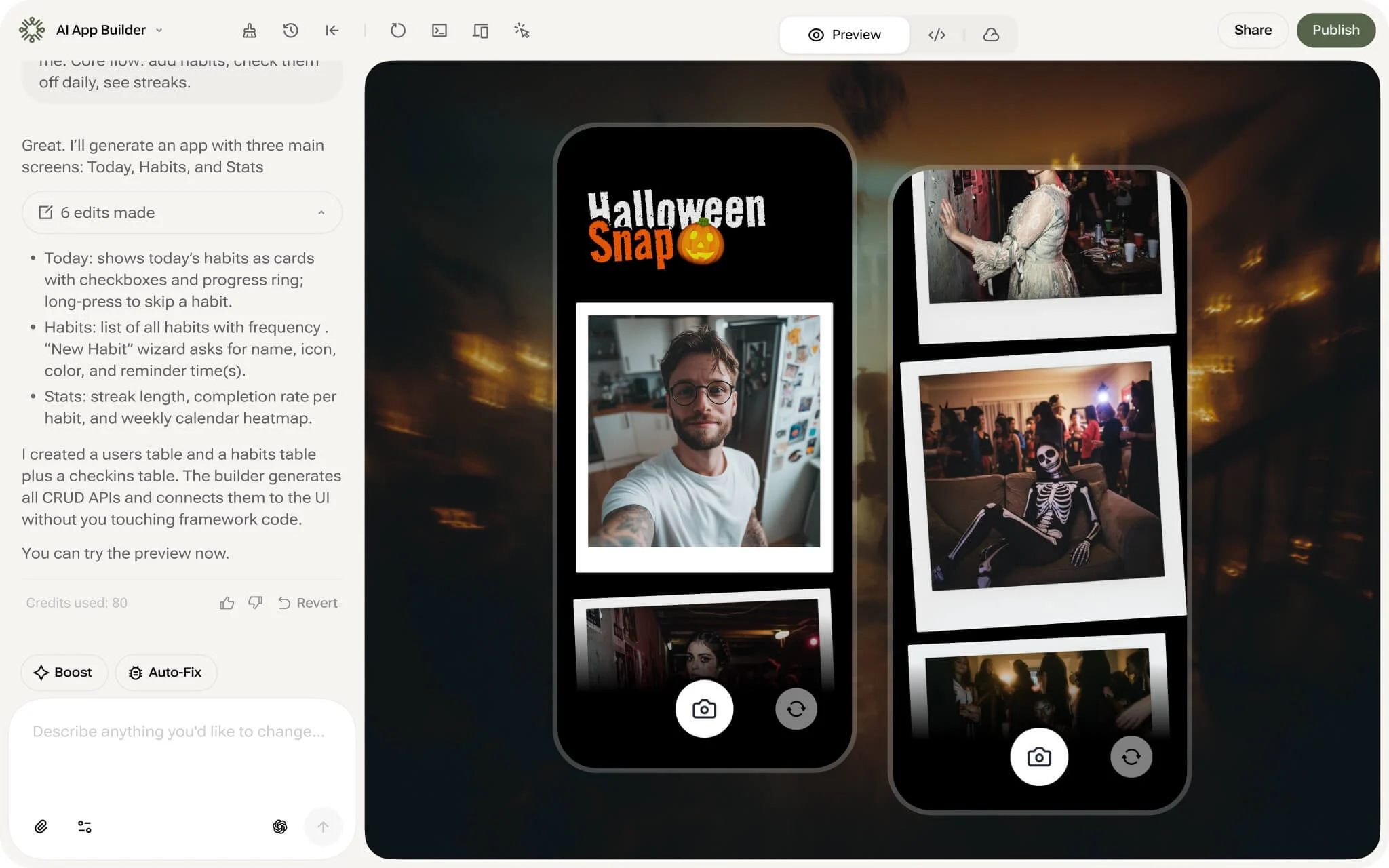Screen dimensions: 1389x868
Task: Click the thumbs down feedback icon
Action: click(255, 603)
